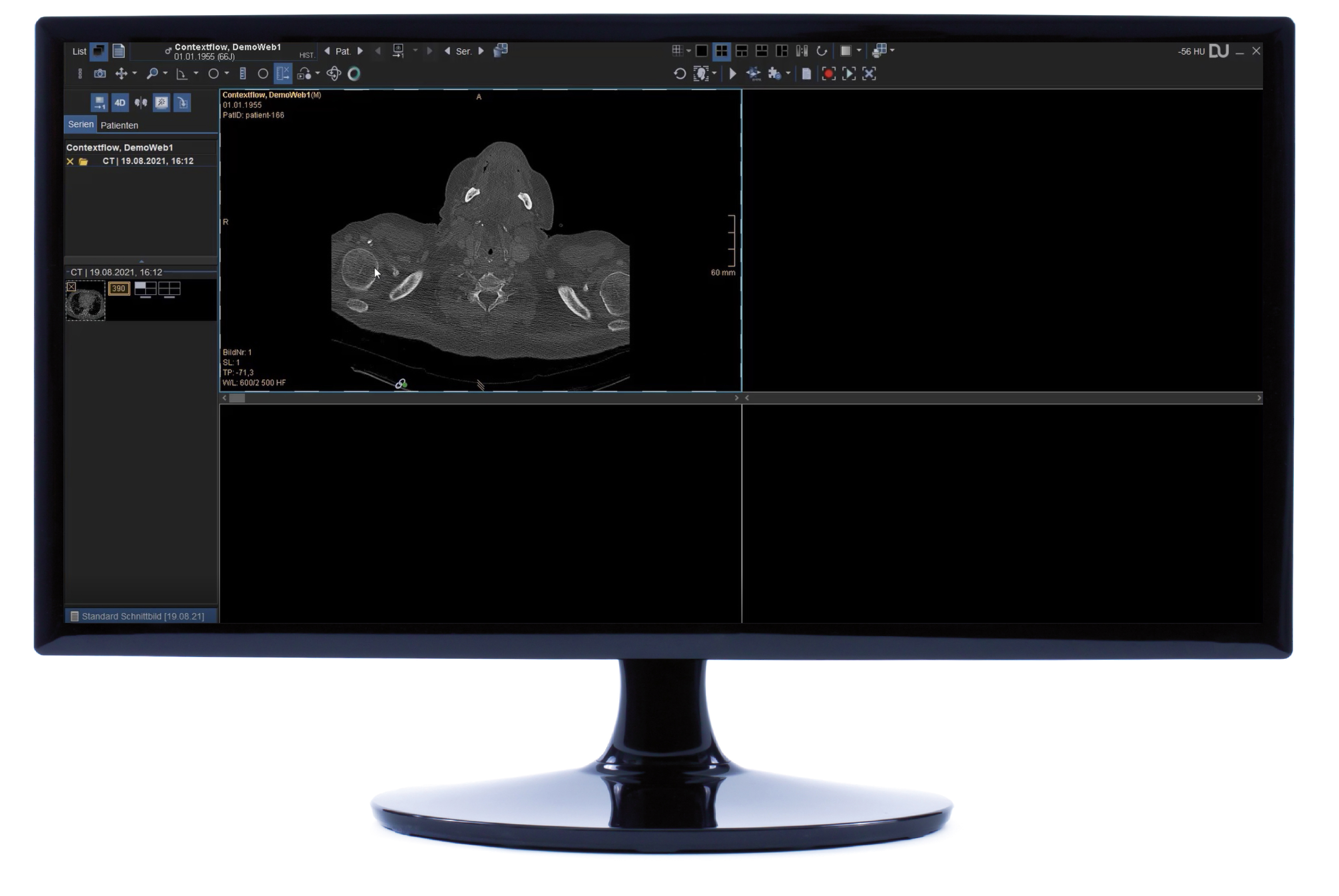This screenshot has width=1339, height=896.
Task: Click the ruler calibration icon
Action: [243, 74]
